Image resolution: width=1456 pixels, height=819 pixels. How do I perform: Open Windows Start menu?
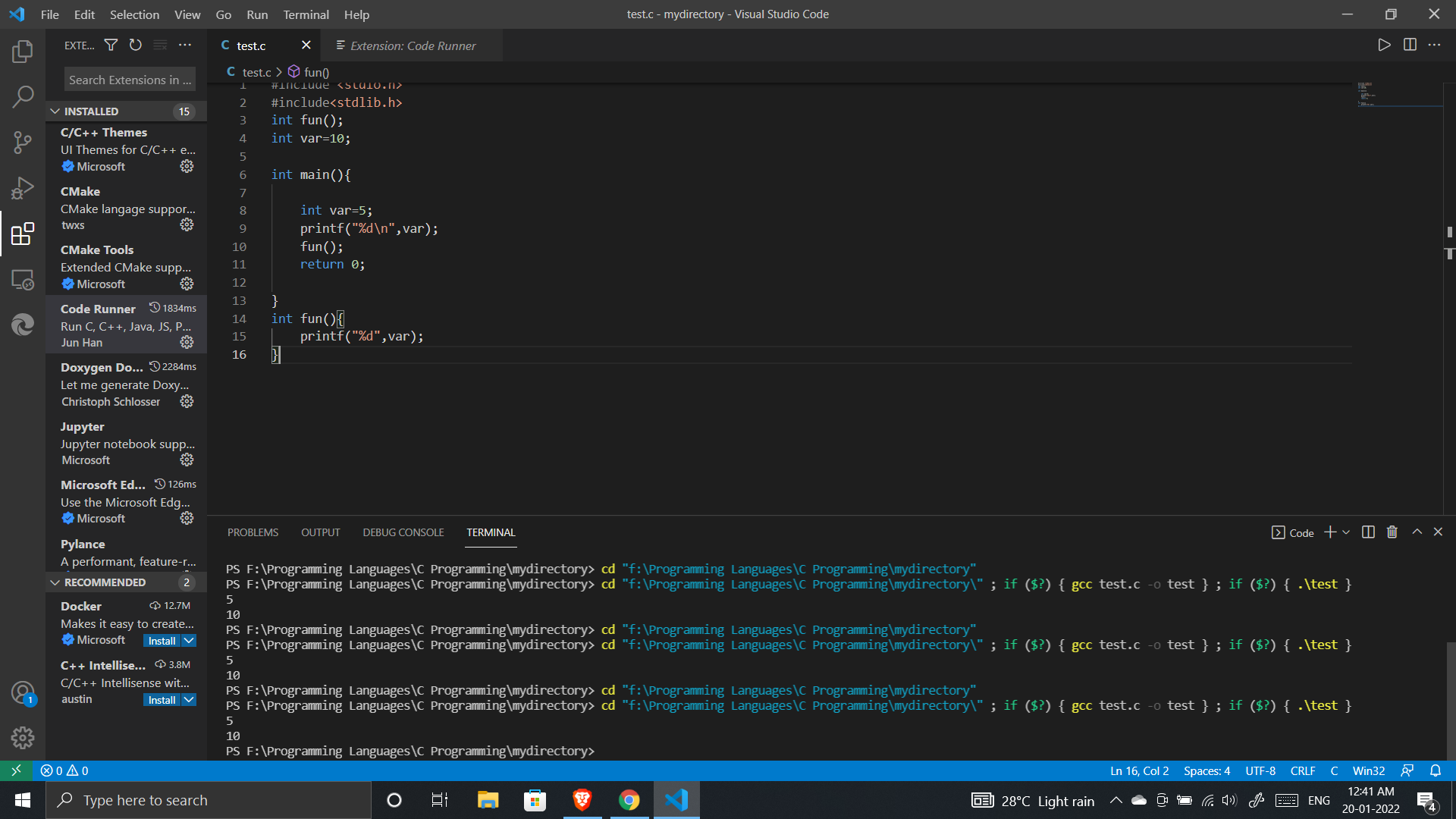[23, 800]
